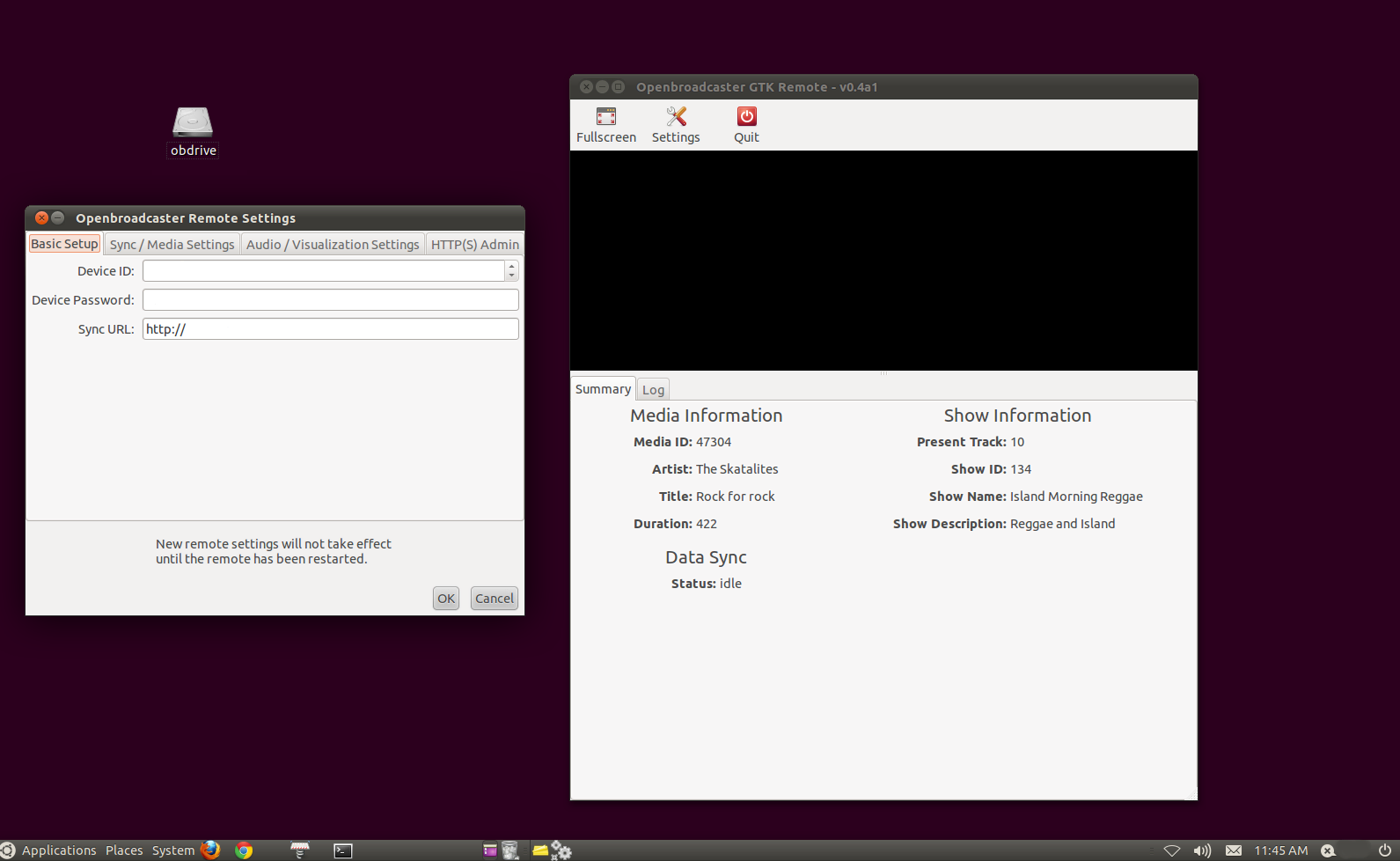
Task: Open the mail envelope indicator
Action: point(1234,850)
